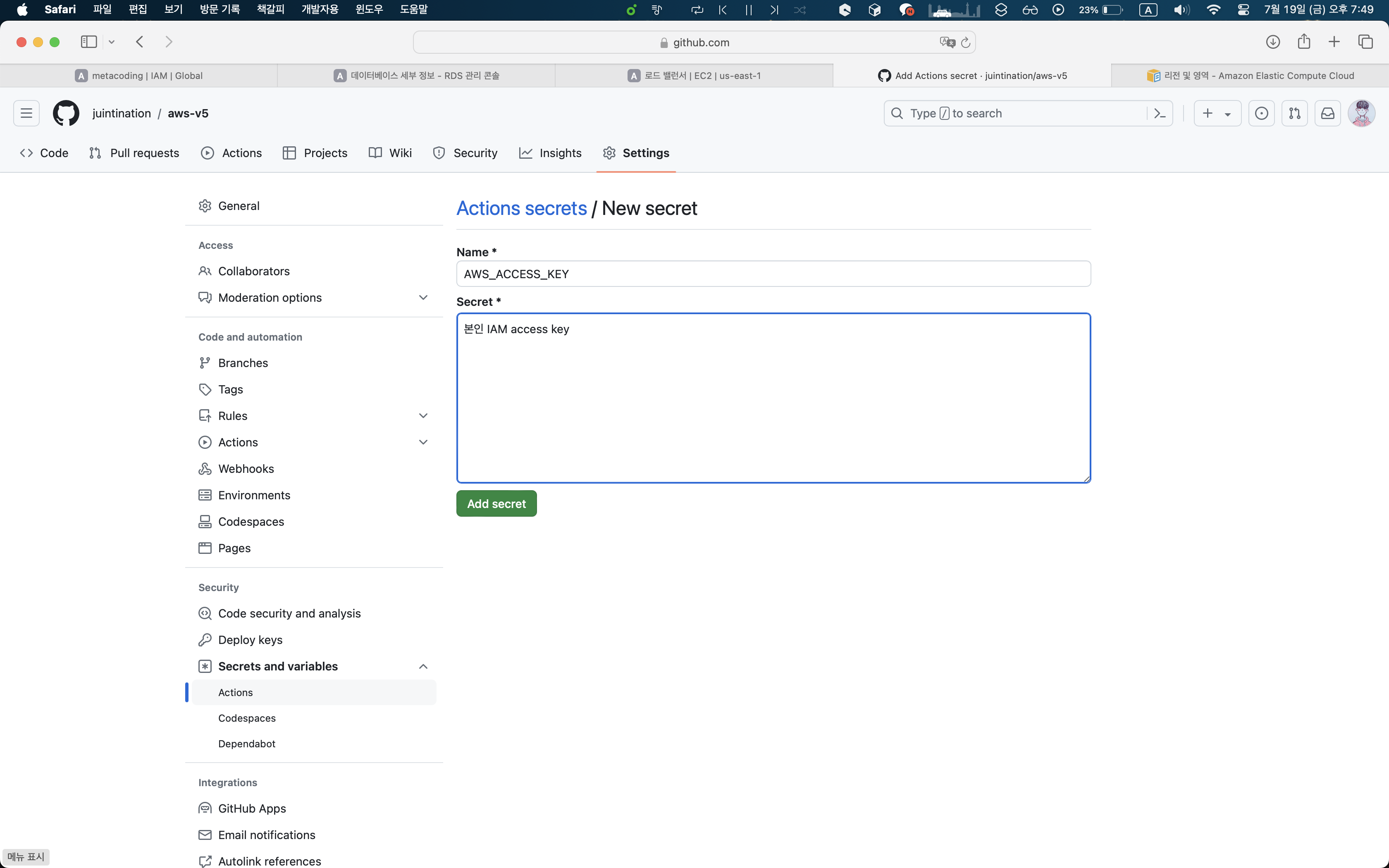Click the GitHub logo home icon
Screen dimensions: 1389x868
click(66, 113)
